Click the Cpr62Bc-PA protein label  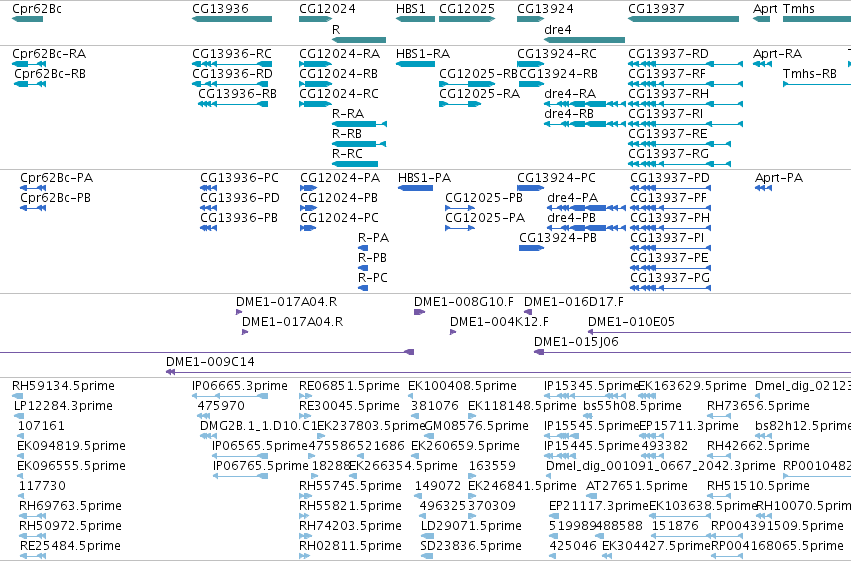(x=56, y=178)
